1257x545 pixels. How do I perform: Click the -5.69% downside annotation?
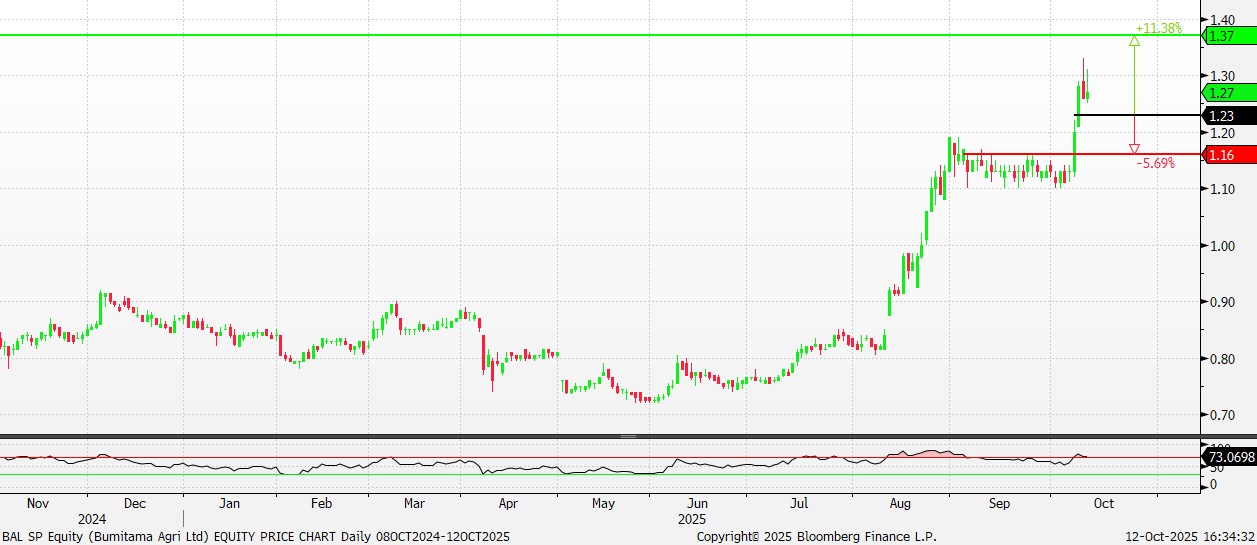click(x=1156, y=163)
